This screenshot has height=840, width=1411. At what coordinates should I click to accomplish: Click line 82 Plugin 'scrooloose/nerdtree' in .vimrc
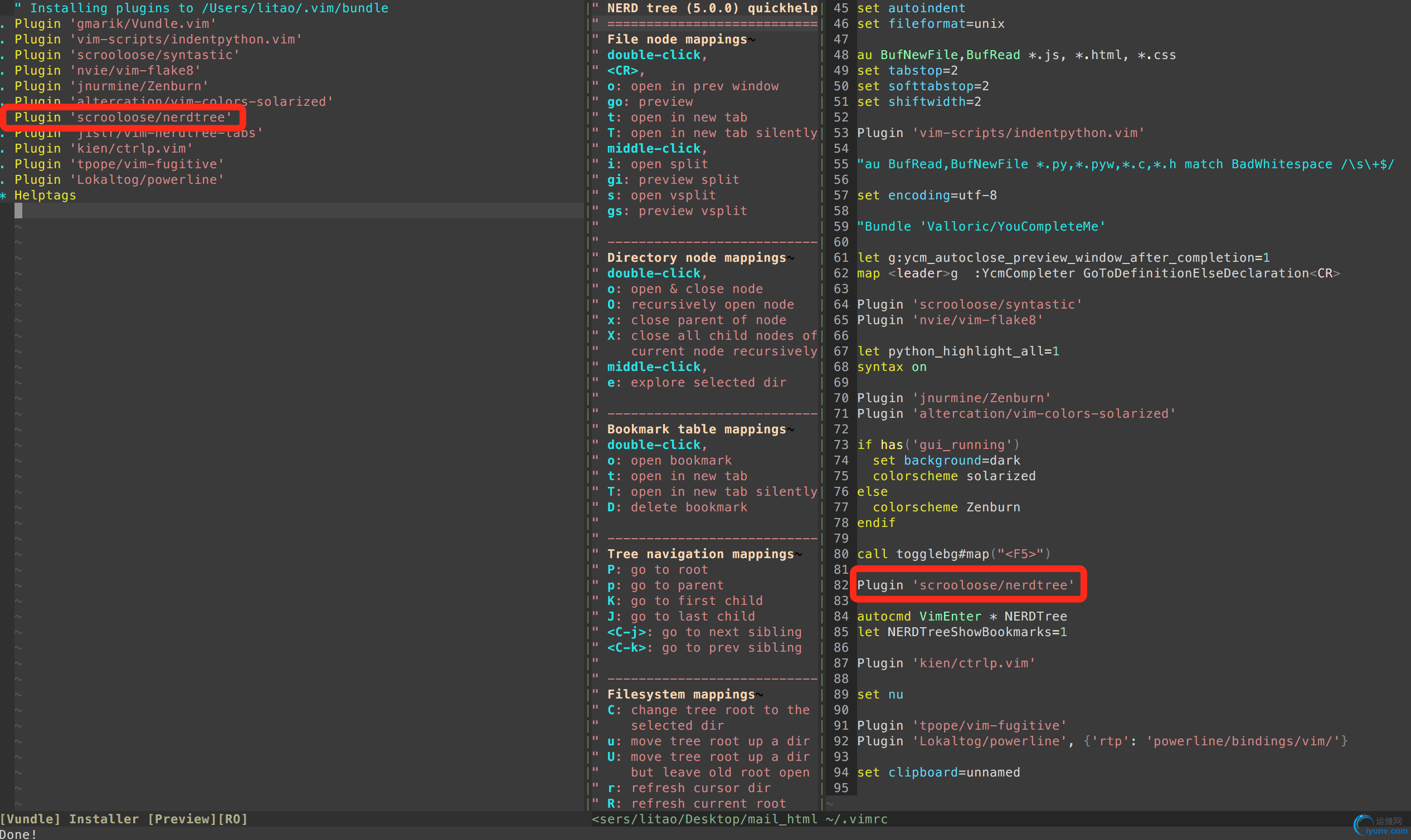tap(966, 585)
